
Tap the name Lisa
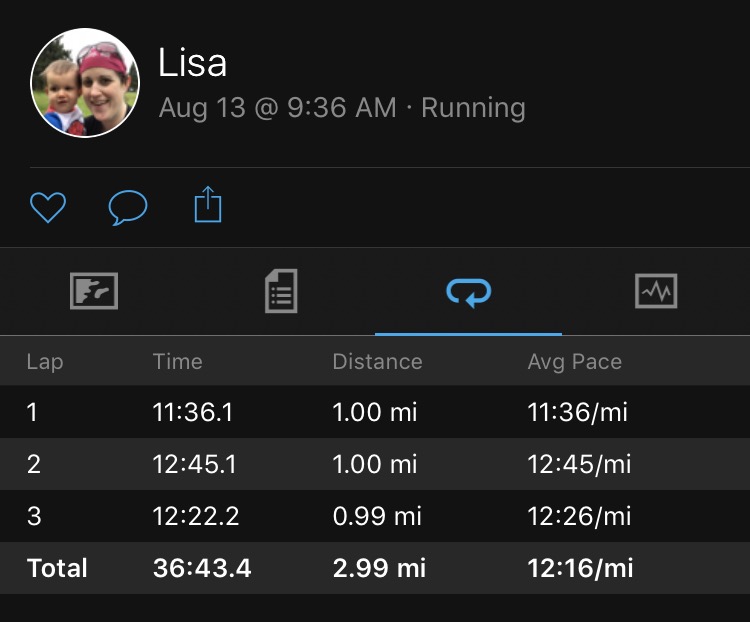(192, 62)
